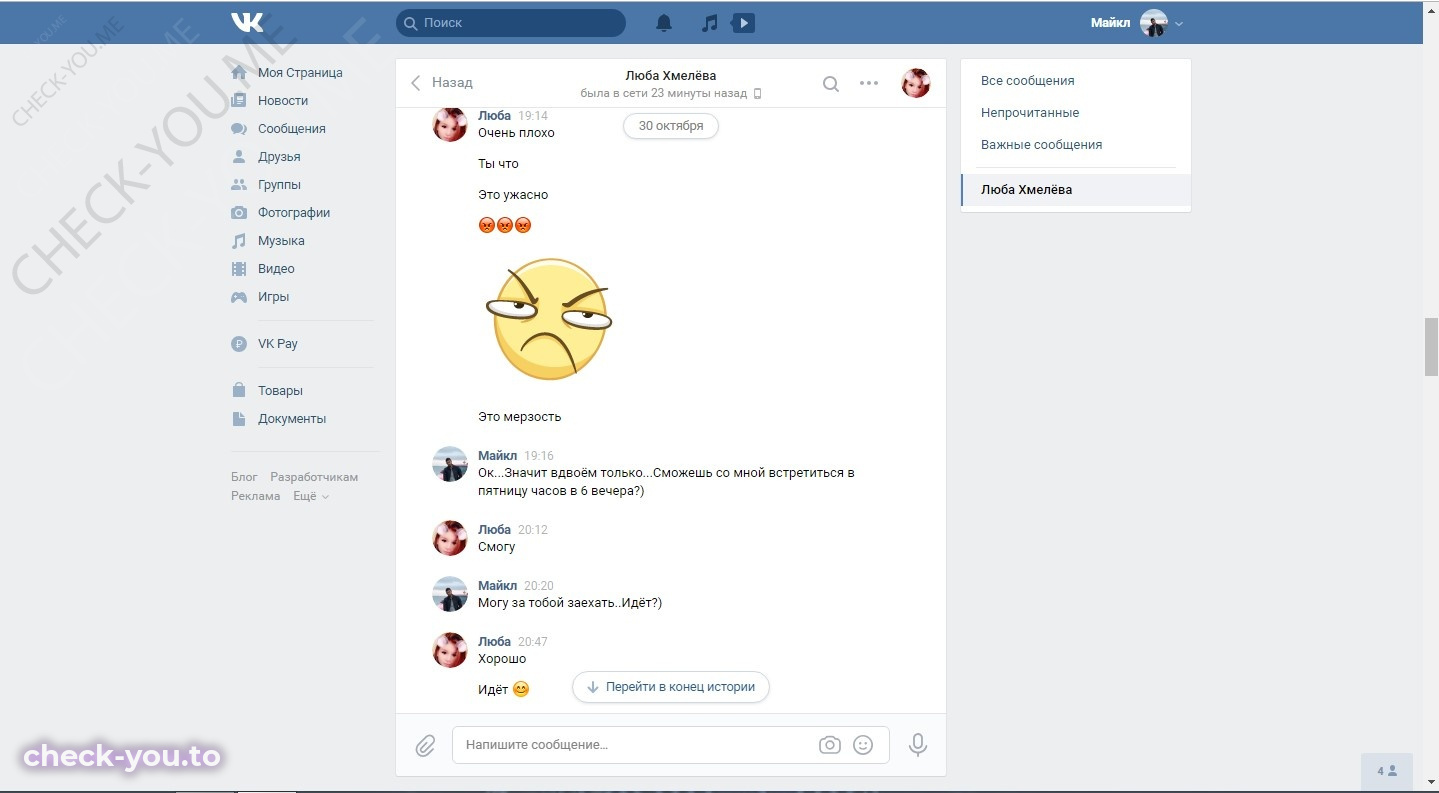Click the shopping bag icon beside Товары
This screenshot has width=1439, height=793.
[239, 390]
